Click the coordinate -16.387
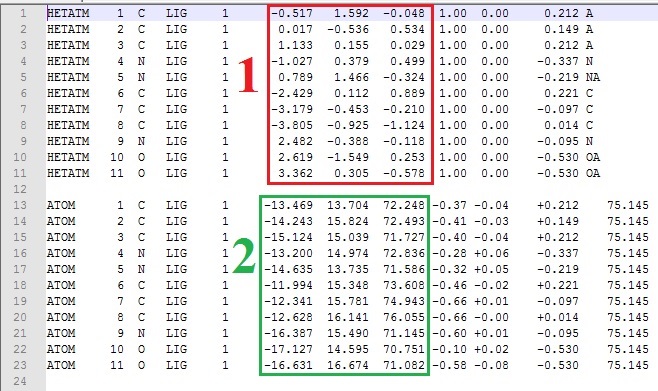658x391 pixels. coord(289,333)
